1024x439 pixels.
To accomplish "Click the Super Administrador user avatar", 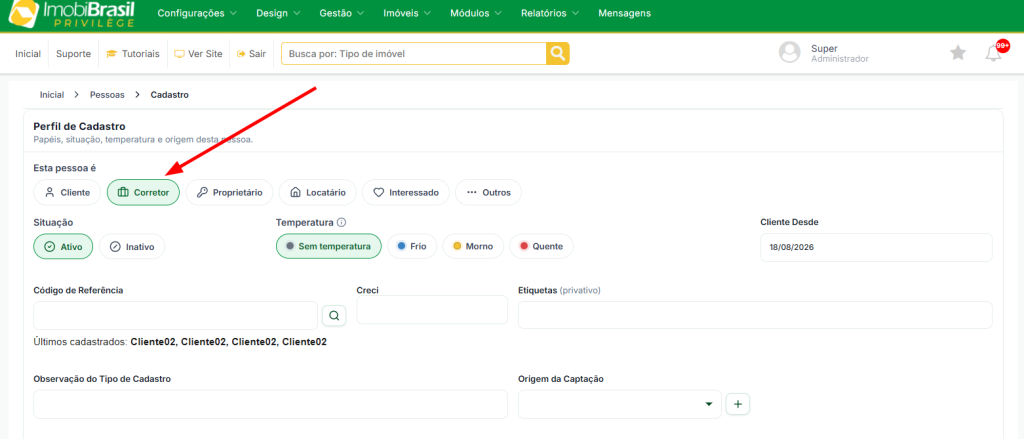I will pos(790,53).
